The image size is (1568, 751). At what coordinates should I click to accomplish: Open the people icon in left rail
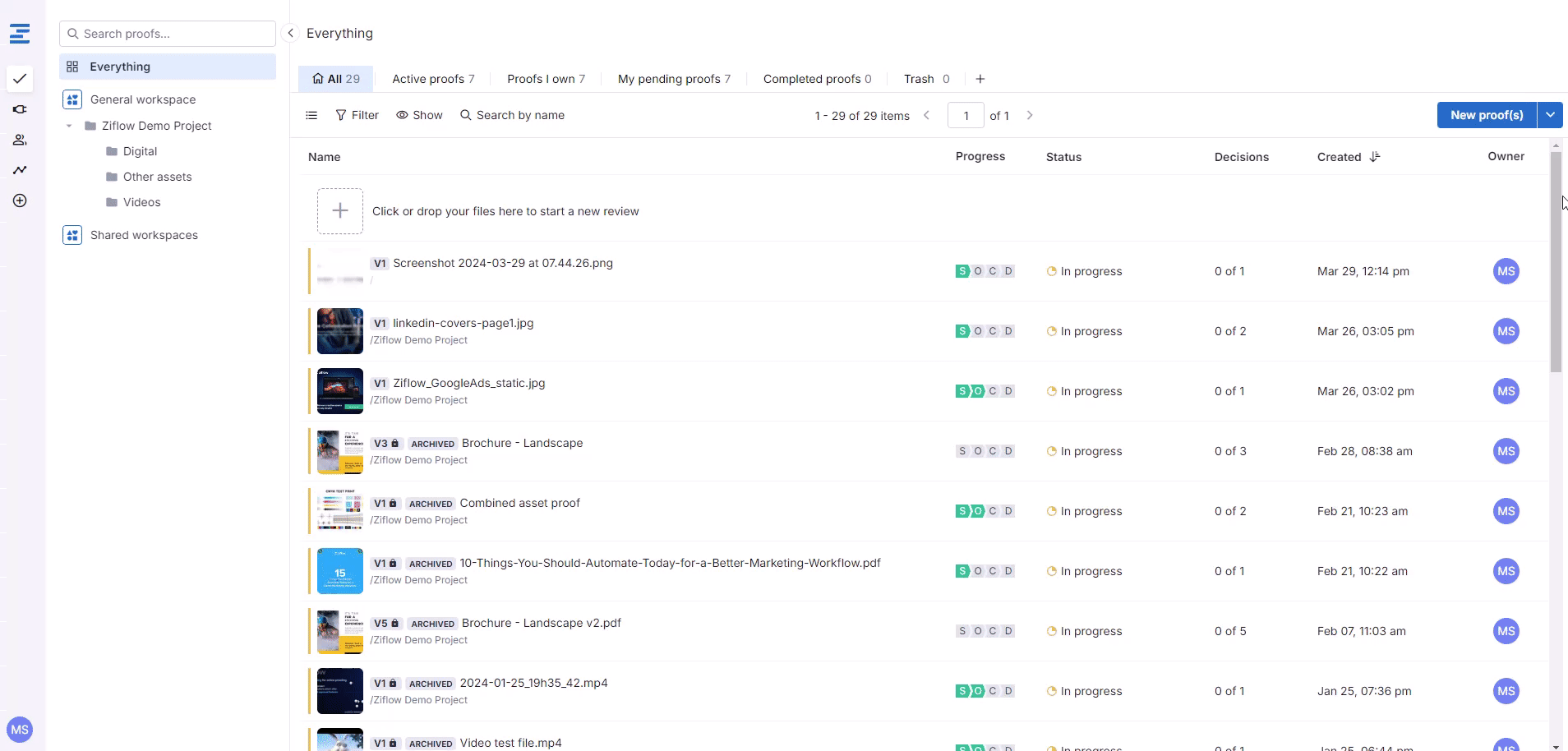tap(20, 140)
